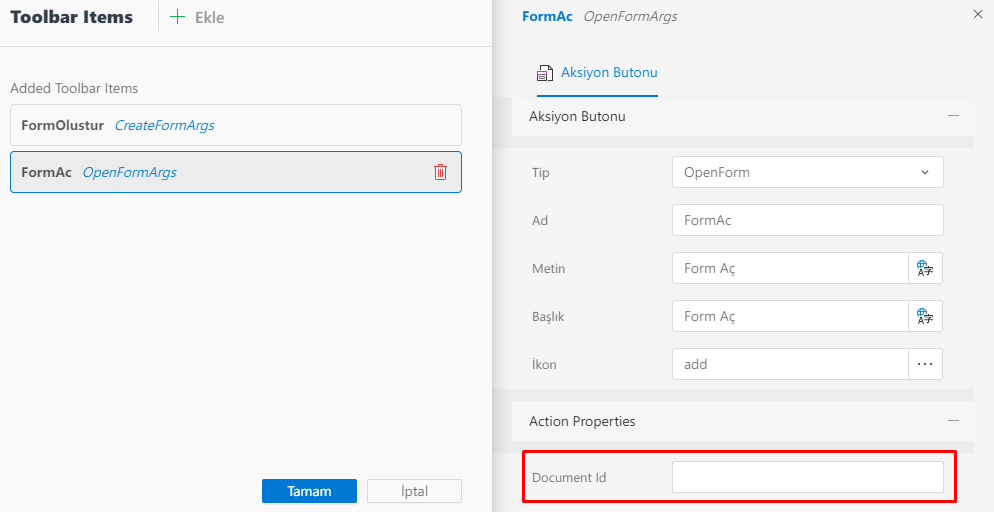
Task: Select the FormOlustur toolbar item
Action: 235,125
